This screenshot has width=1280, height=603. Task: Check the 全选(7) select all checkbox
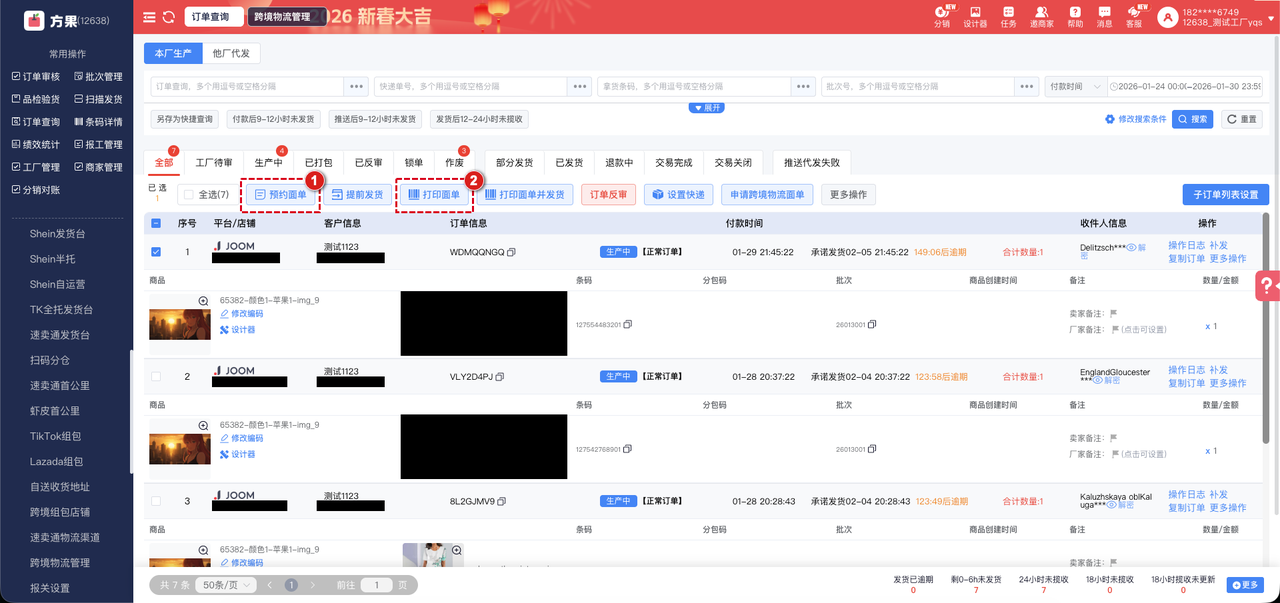[x=187, y=195]
